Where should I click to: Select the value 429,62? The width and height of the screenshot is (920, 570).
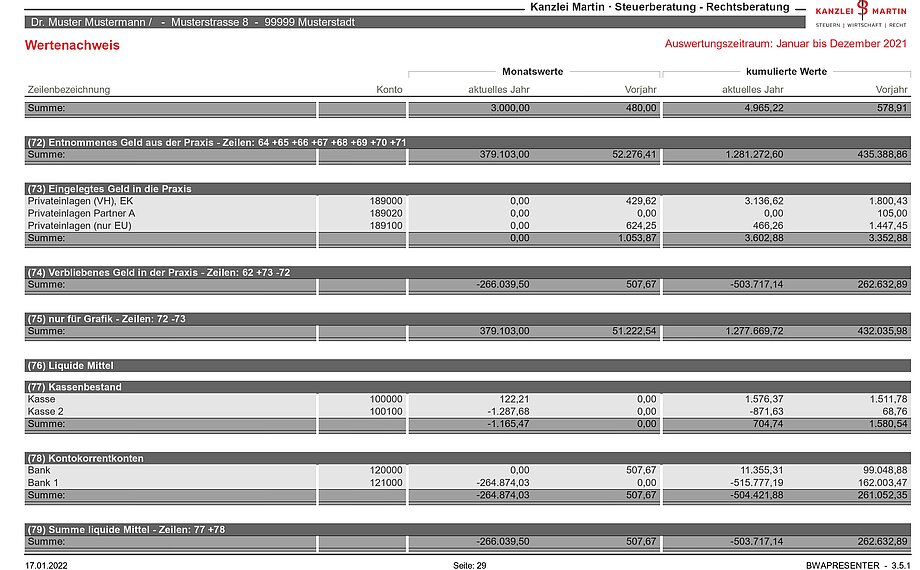(641, 201)
